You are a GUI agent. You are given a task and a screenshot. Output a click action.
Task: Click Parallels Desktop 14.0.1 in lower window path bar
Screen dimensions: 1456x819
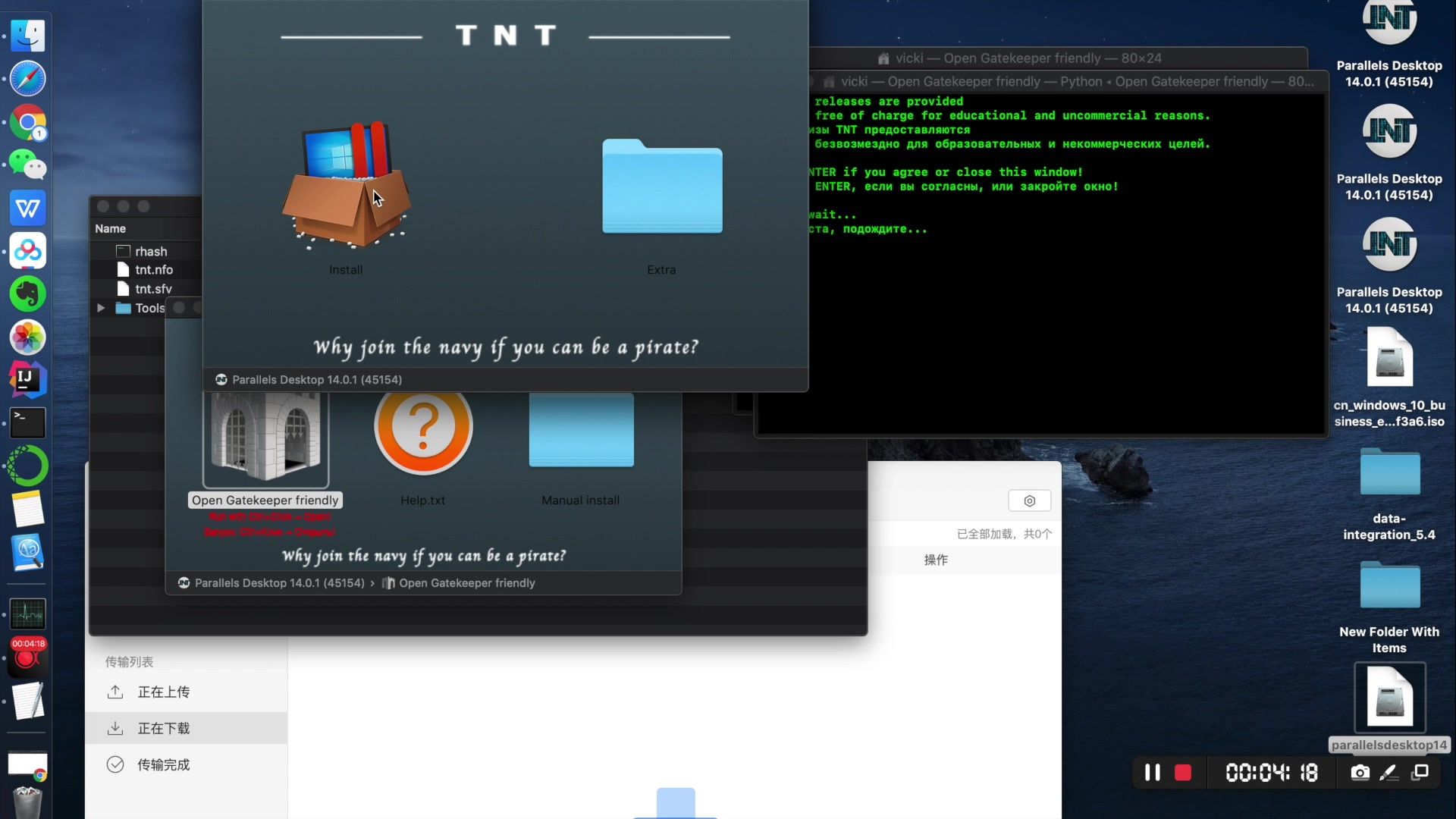pyautogui.click(x=271, y=582)
